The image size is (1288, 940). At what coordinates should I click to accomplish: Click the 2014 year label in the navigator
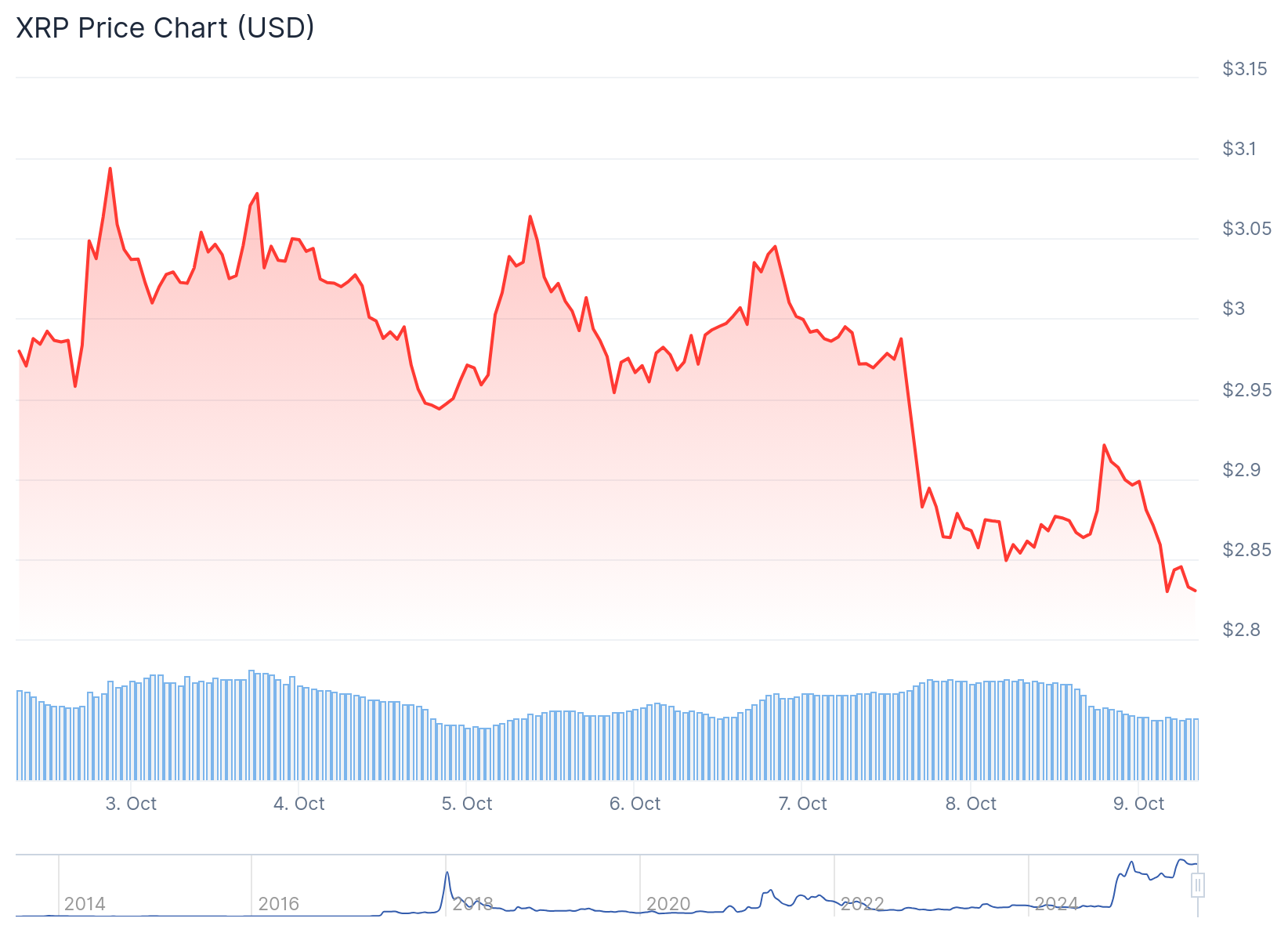[x=85, y=904]
